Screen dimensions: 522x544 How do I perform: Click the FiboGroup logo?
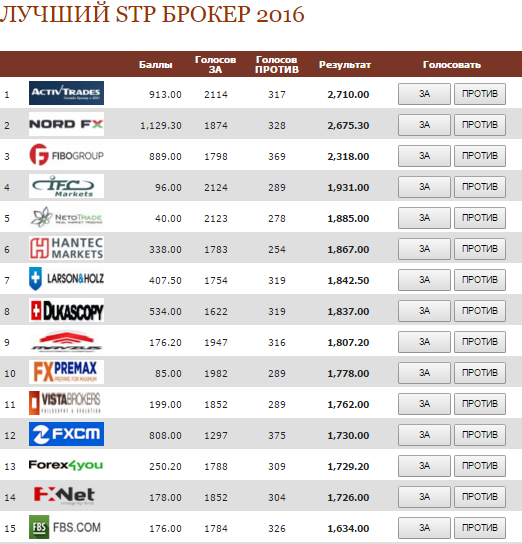pyautogui.click(x=66, y=155)
